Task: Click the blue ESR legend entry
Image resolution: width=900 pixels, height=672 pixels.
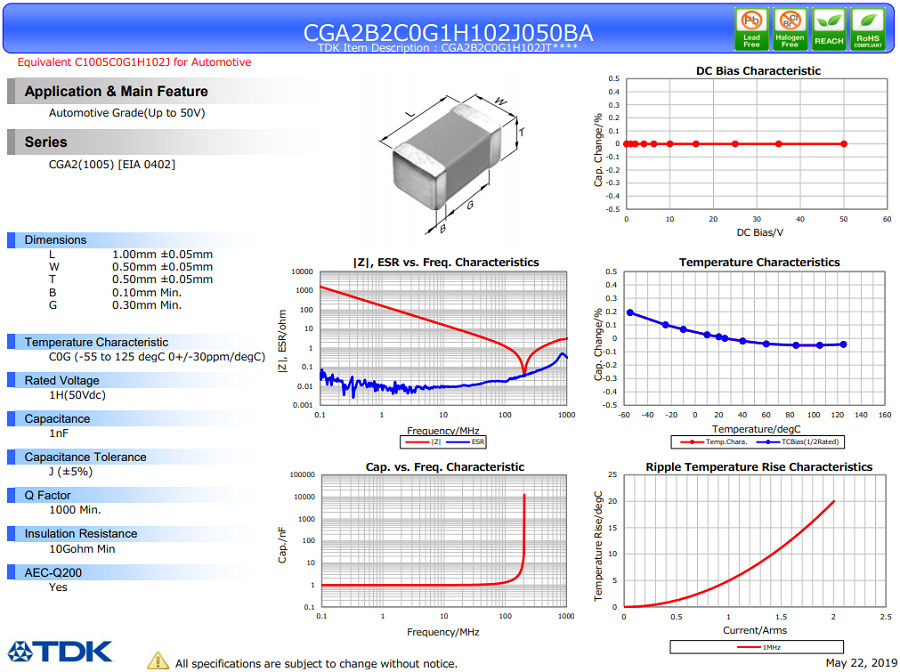Action: pyautogui.click(x=465, y=442)
